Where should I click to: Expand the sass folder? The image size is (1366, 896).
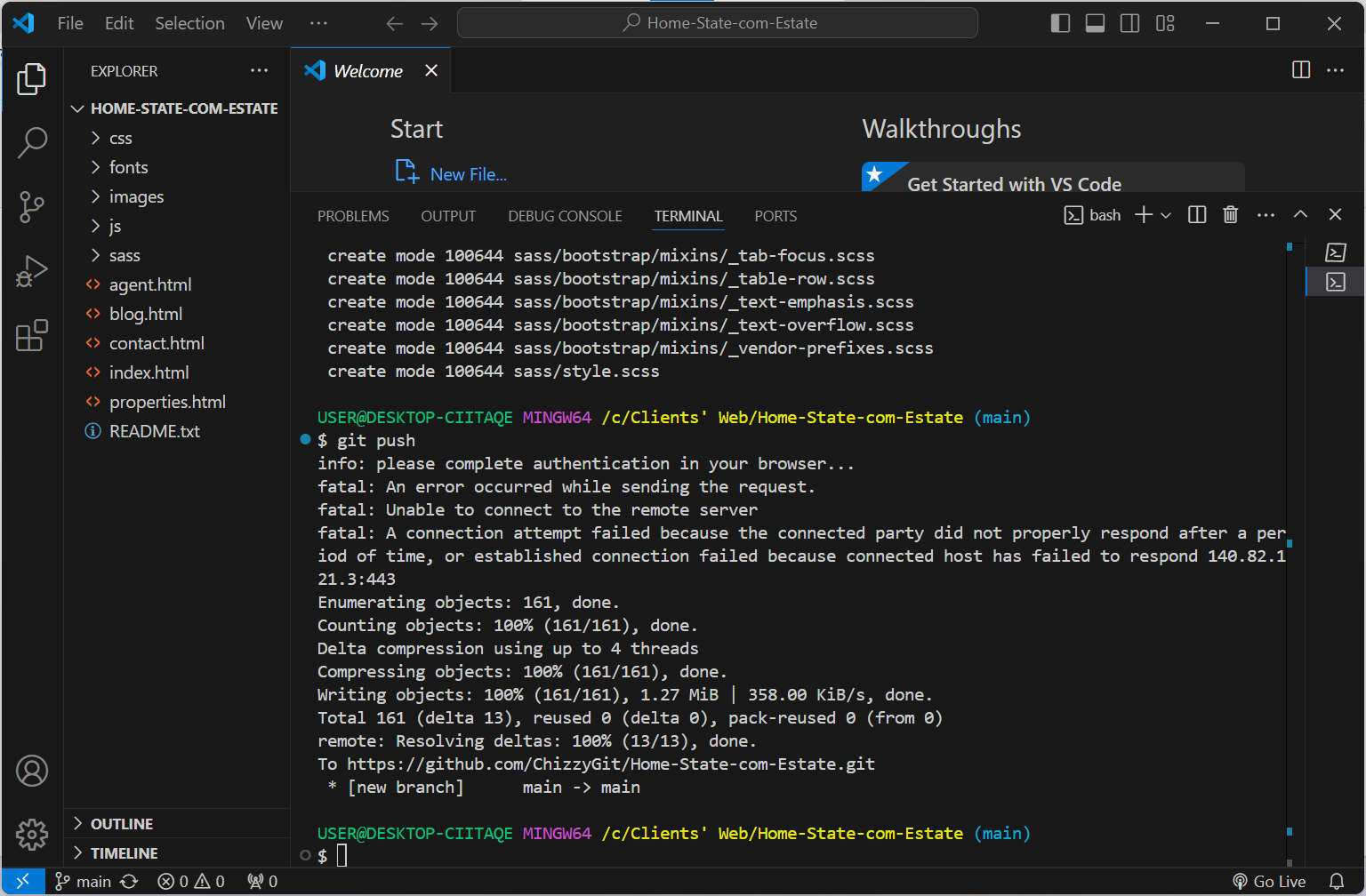125,256
